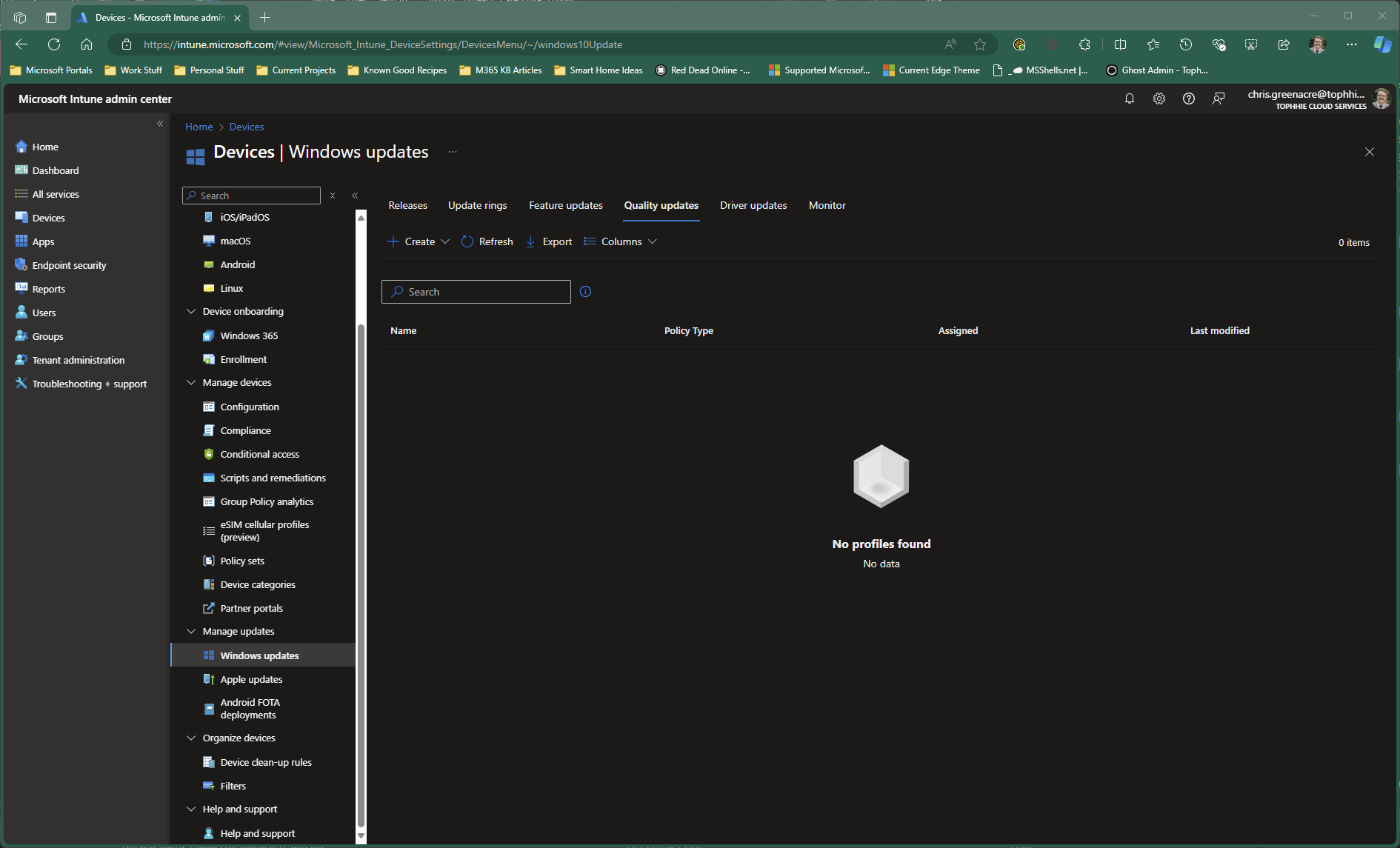This screenshot has height=848, width=1400.
Task: Go to the browser home page icon
Action: click(87, 44)
